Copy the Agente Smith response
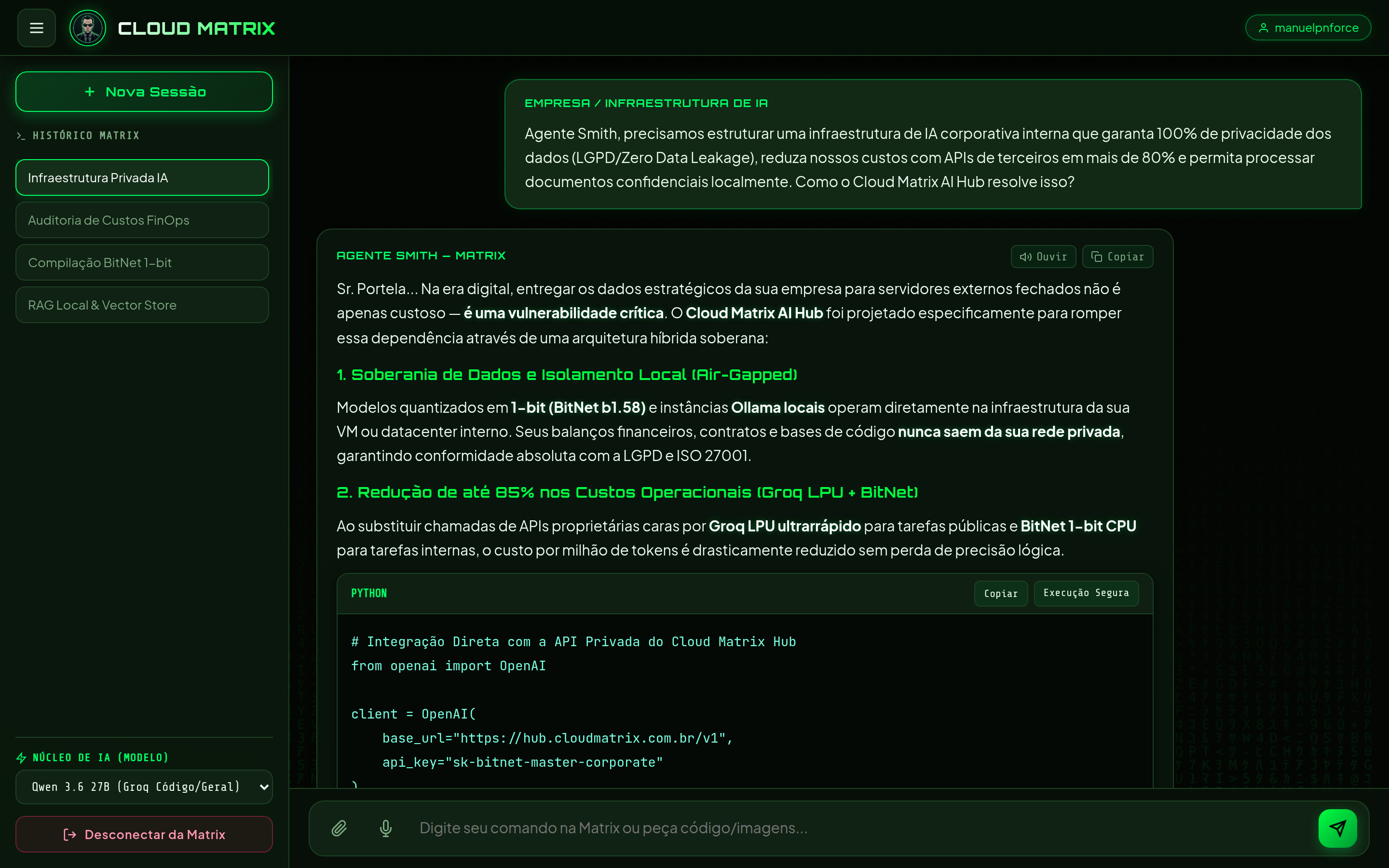The width and height of the screenshot is (1389, 868). pyautogui.click(x=1117, y=257)
